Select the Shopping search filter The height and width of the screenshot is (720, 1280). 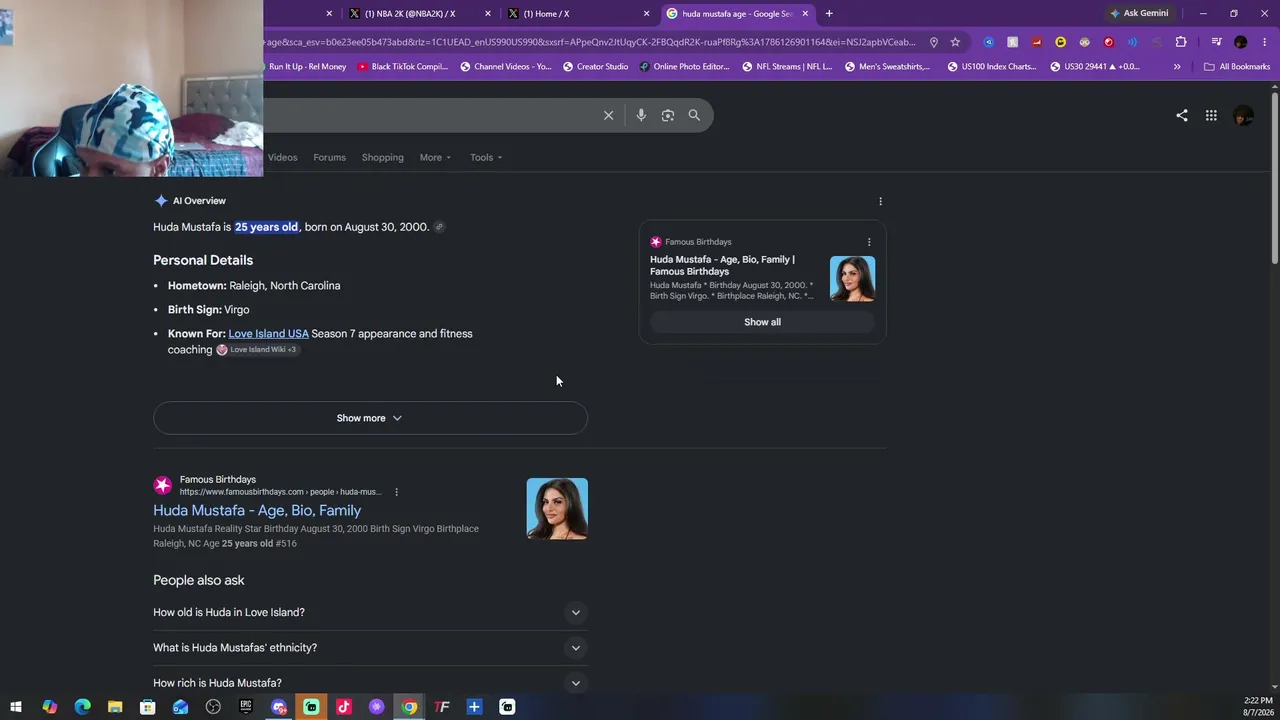click(x=383, y=157)
